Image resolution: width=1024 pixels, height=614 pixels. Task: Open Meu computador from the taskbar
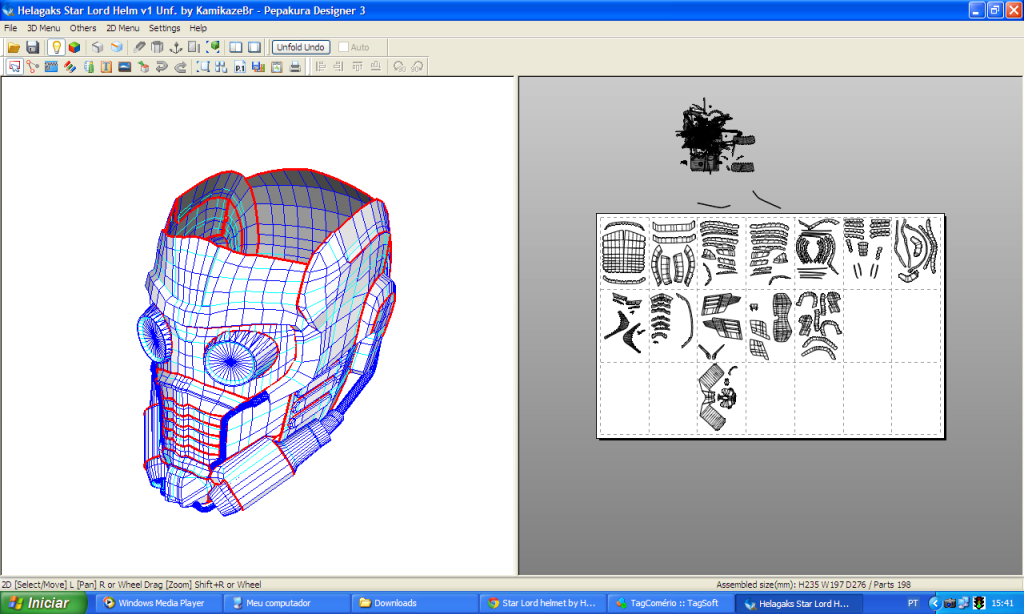click(285, 603)
